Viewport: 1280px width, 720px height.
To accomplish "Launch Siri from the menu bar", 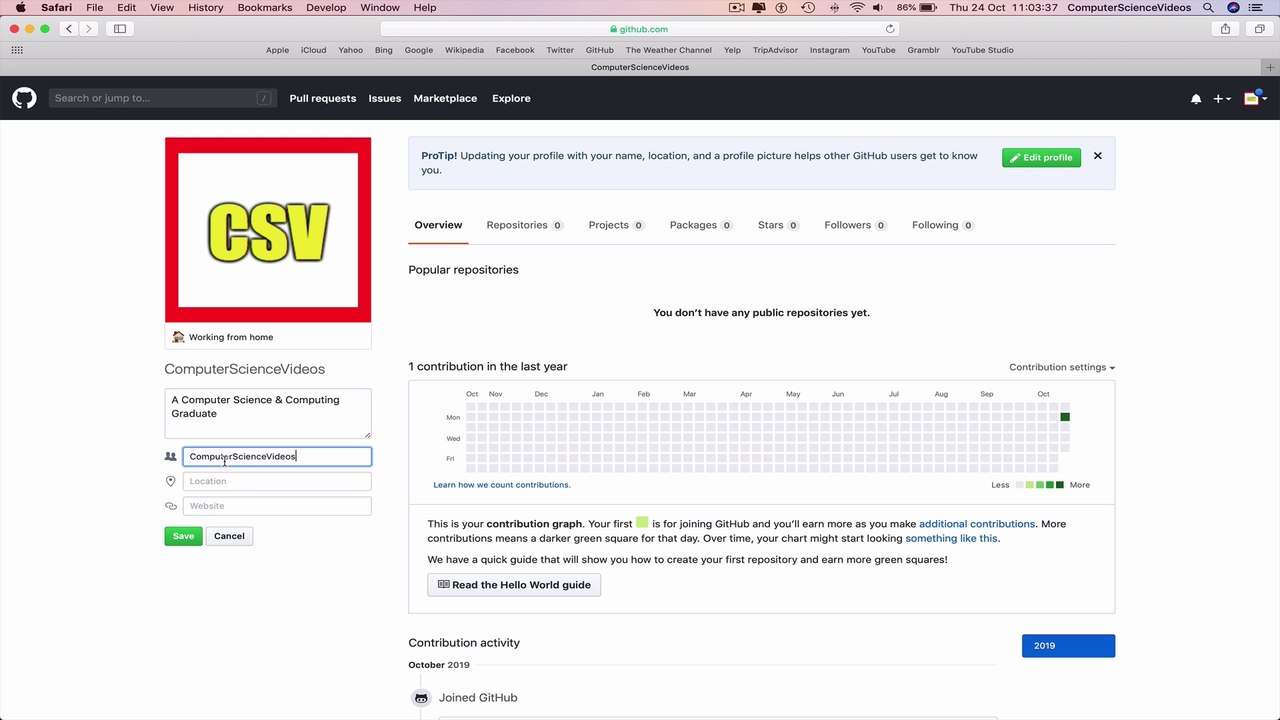I will click(1233, 8).
